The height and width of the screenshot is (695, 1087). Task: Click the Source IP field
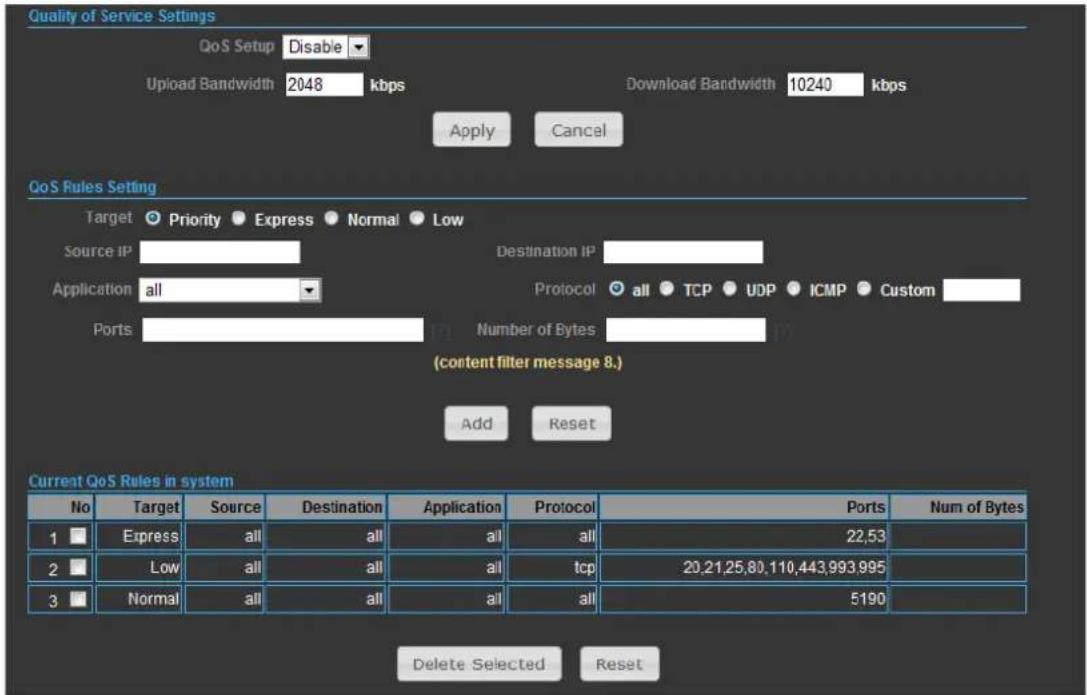(220, 252)
